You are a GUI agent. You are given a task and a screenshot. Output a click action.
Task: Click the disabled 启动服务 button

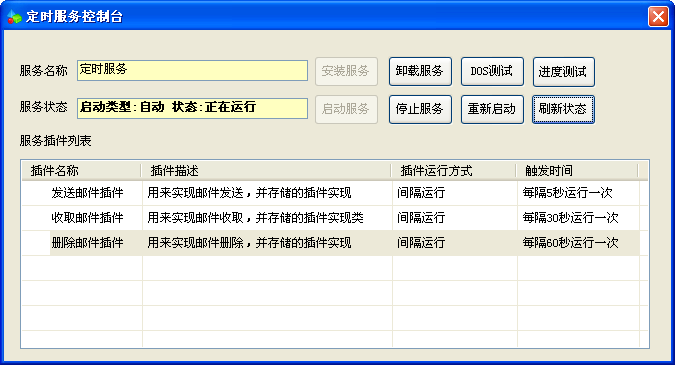(346, 109)
